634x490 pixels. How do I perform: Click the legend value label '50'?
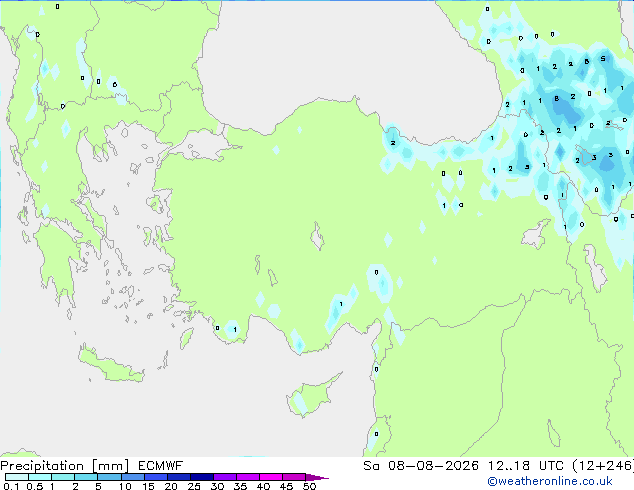click(309, 486)
